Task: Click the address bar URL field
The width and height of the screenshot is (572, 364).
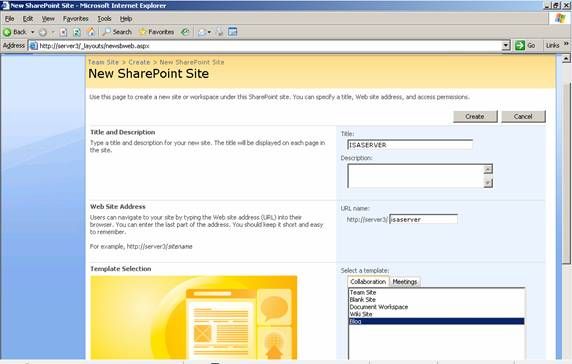Action: (269, 46)
